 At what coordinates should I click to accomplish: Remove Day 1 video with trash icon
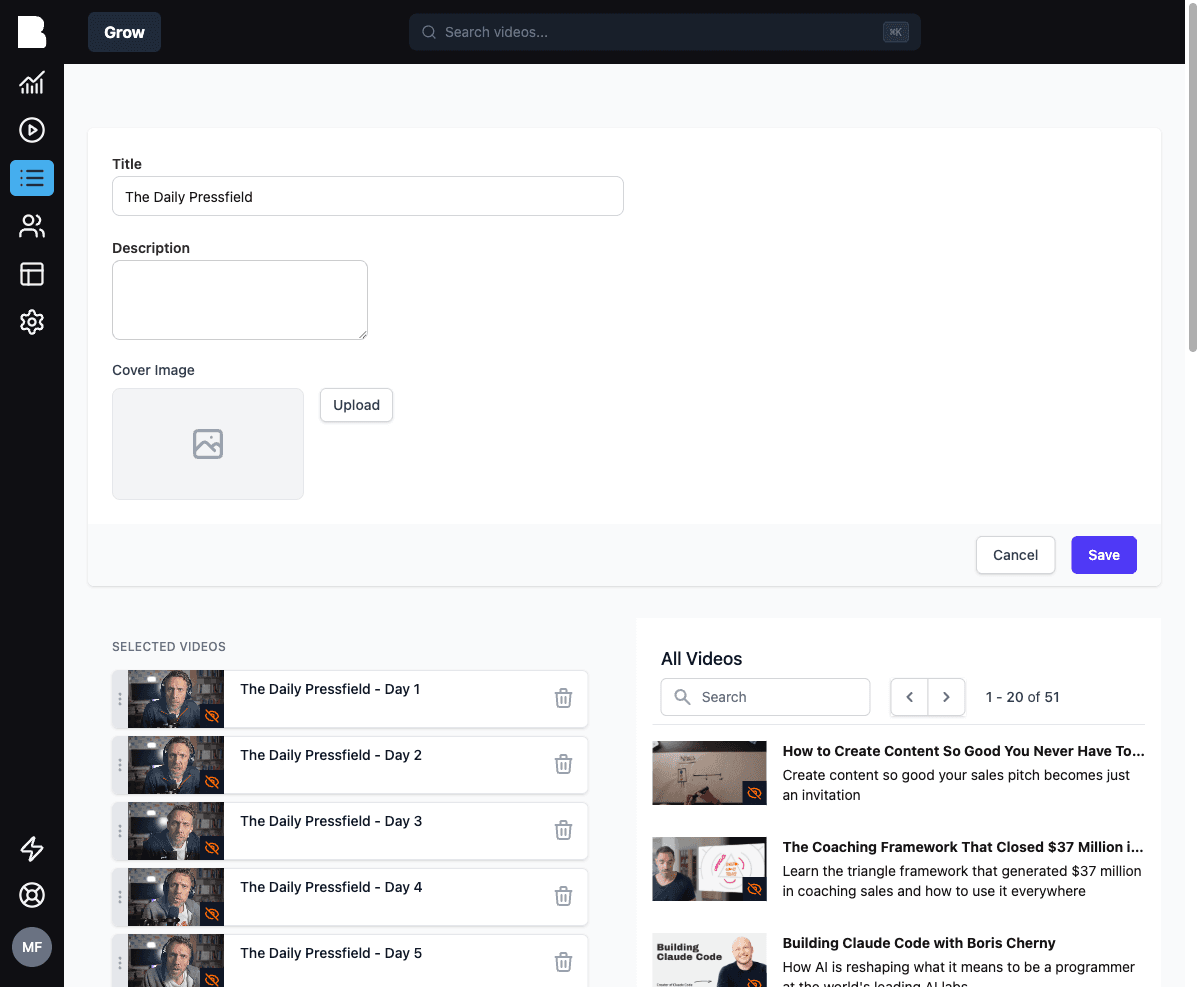563,698
